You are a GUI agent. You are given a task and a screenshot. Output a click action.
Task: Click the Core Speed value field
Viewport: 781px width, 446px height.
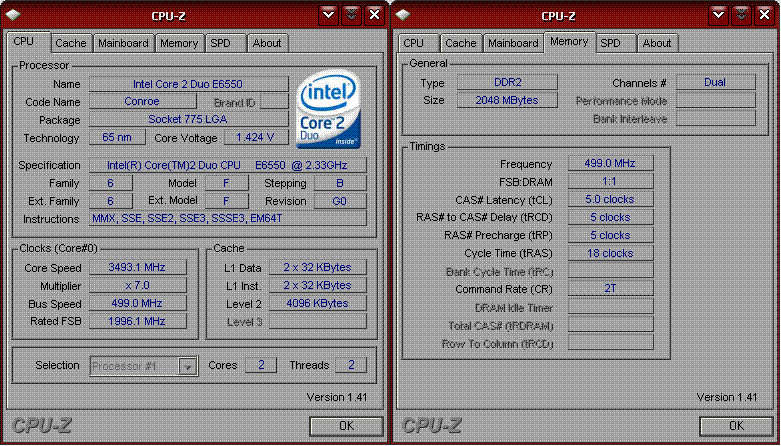coord(137,267)
